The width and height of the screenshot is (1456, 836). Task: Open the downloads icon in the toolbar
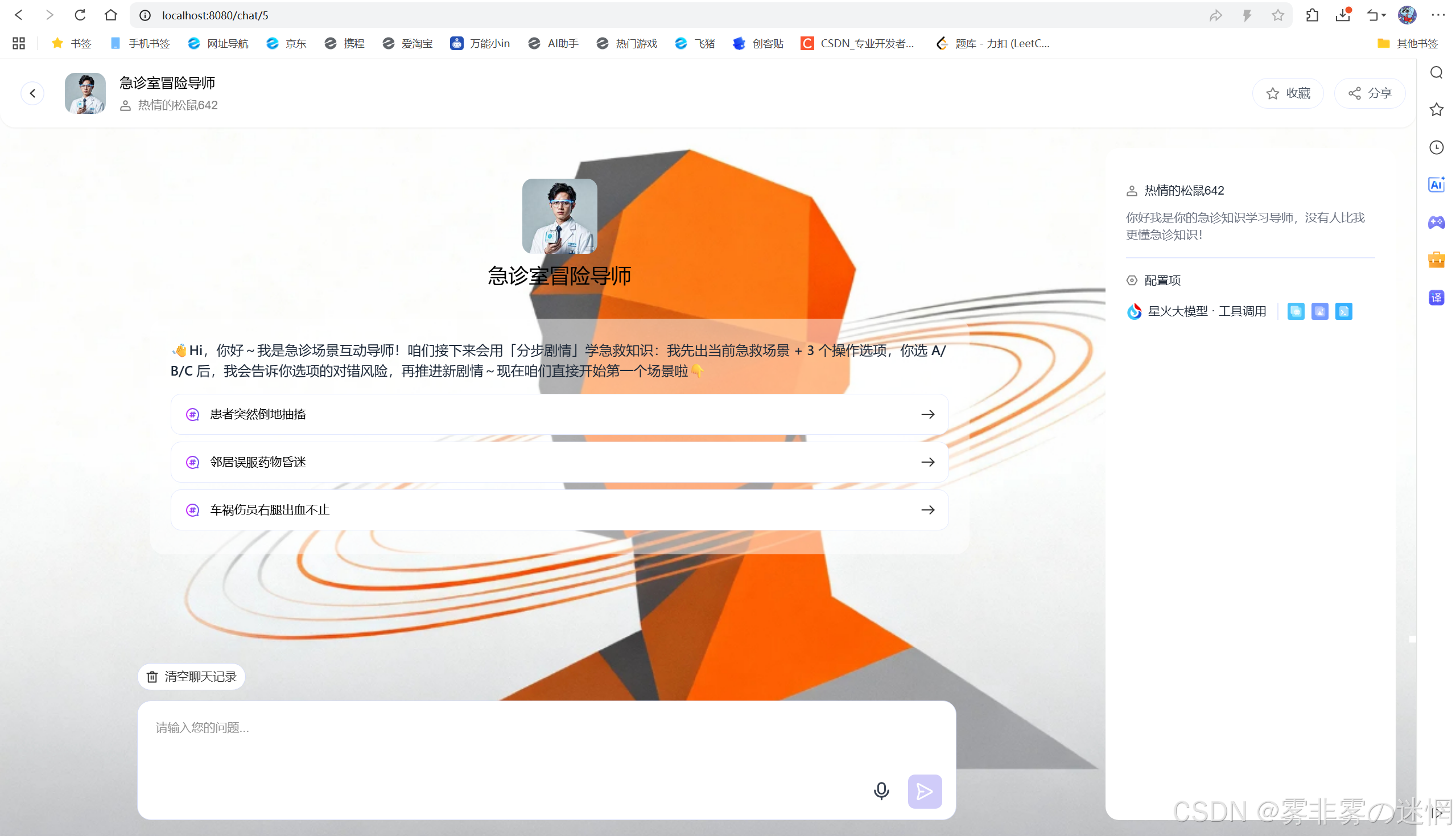[1342, 15]
